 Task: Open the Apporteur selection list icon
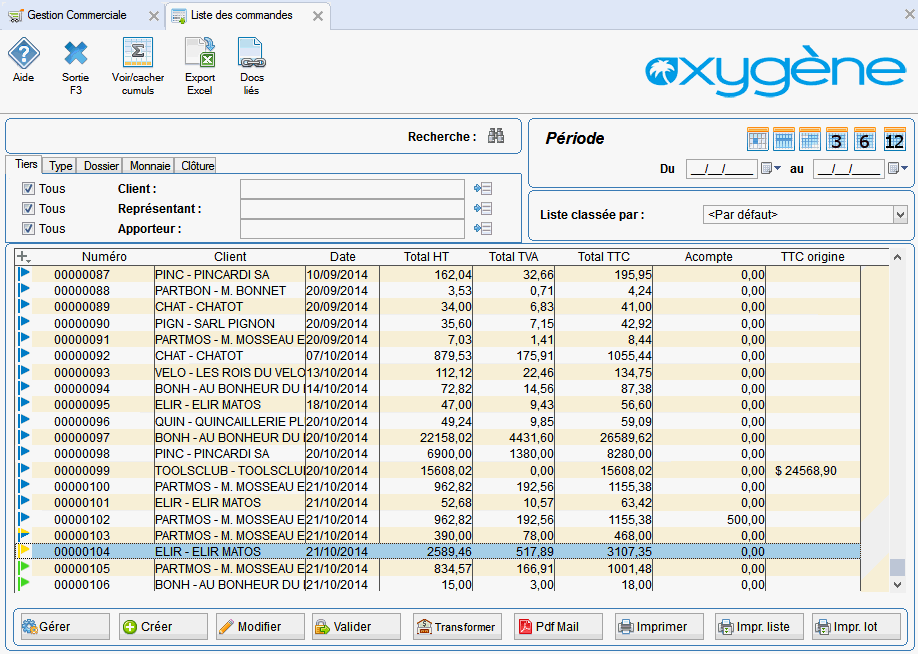[483, 228]
